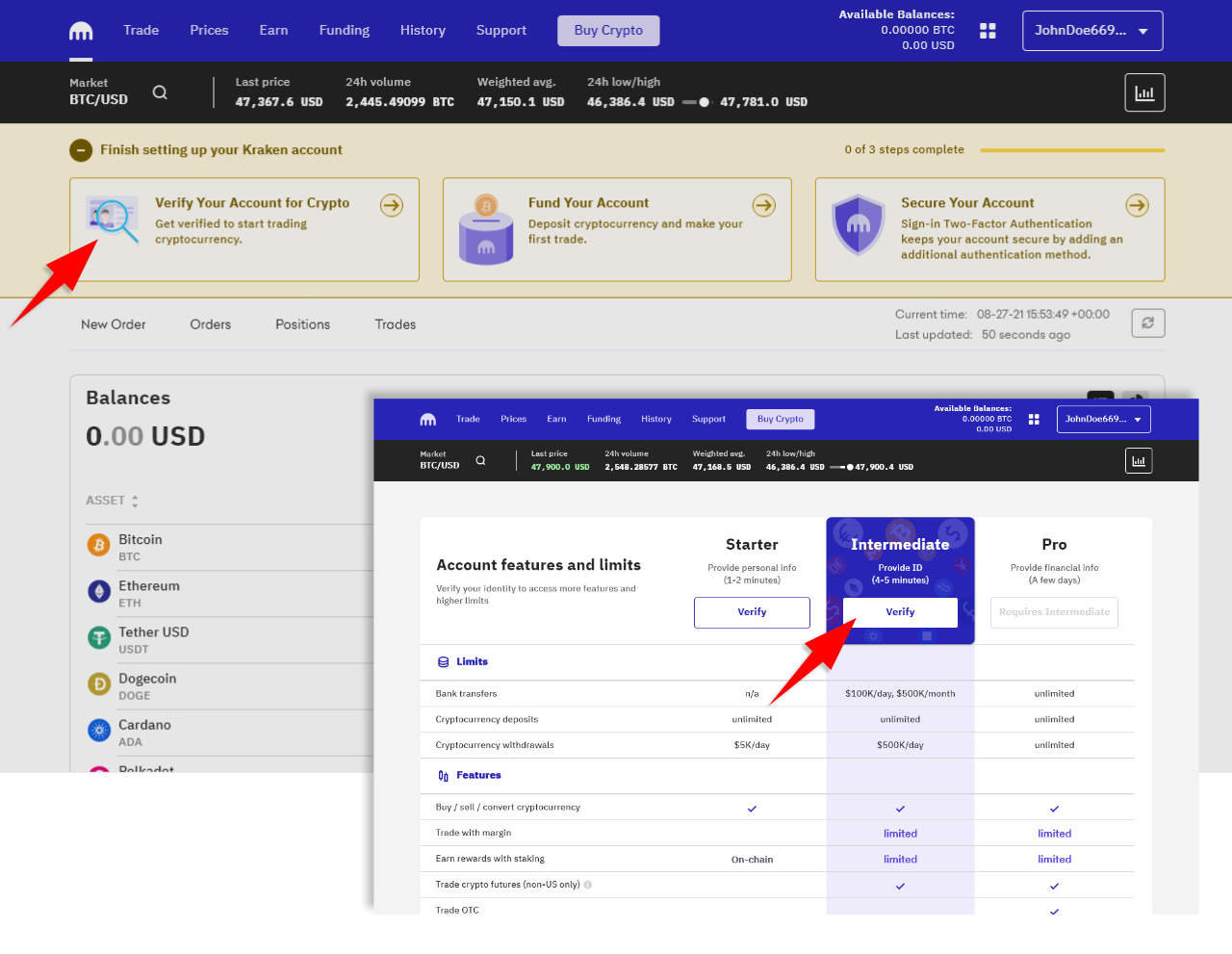The image size is (1232, 954).
Task: Switch to Orders tab
Action: point(211,324)
